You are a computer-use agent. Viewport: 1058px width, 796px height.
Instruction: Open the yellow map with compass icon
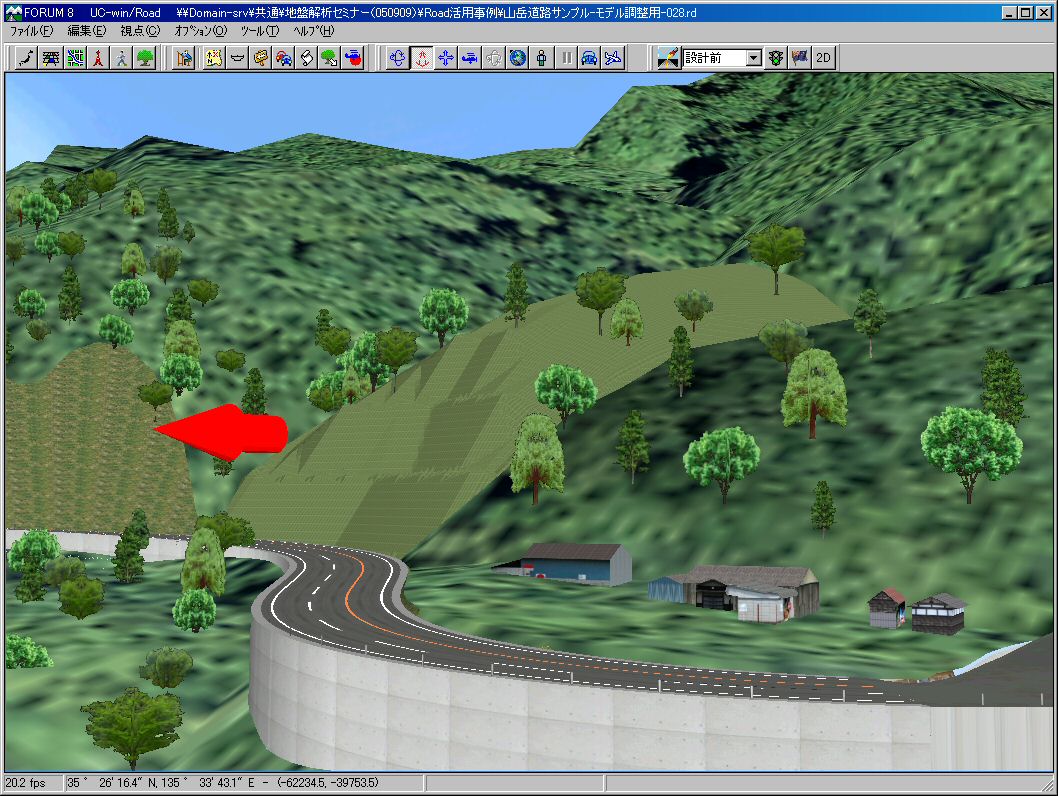214,58
